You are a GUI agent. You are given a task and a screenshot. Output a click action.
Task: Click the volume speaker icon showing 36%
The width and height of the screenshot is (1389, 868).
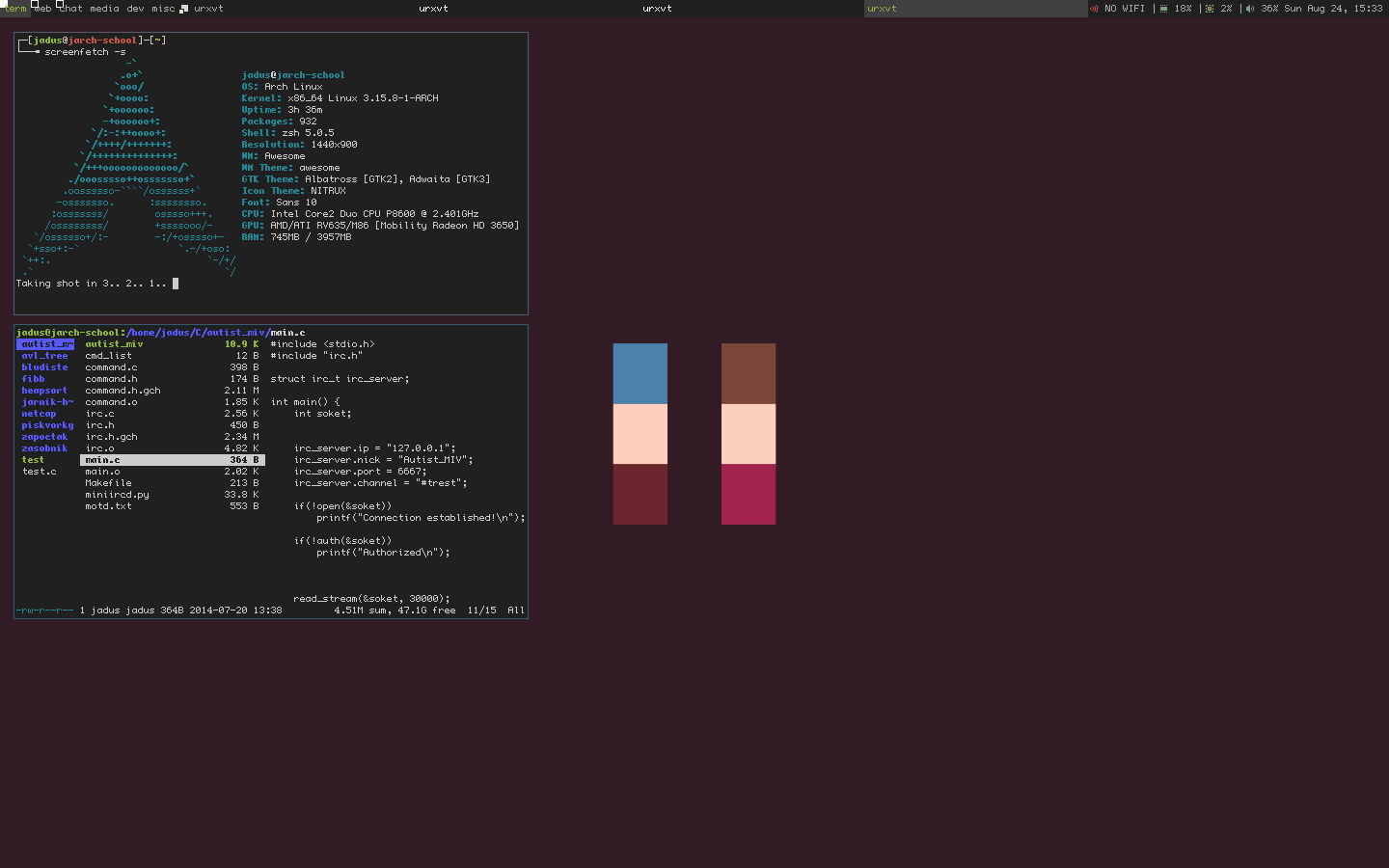pos(1250,9)
